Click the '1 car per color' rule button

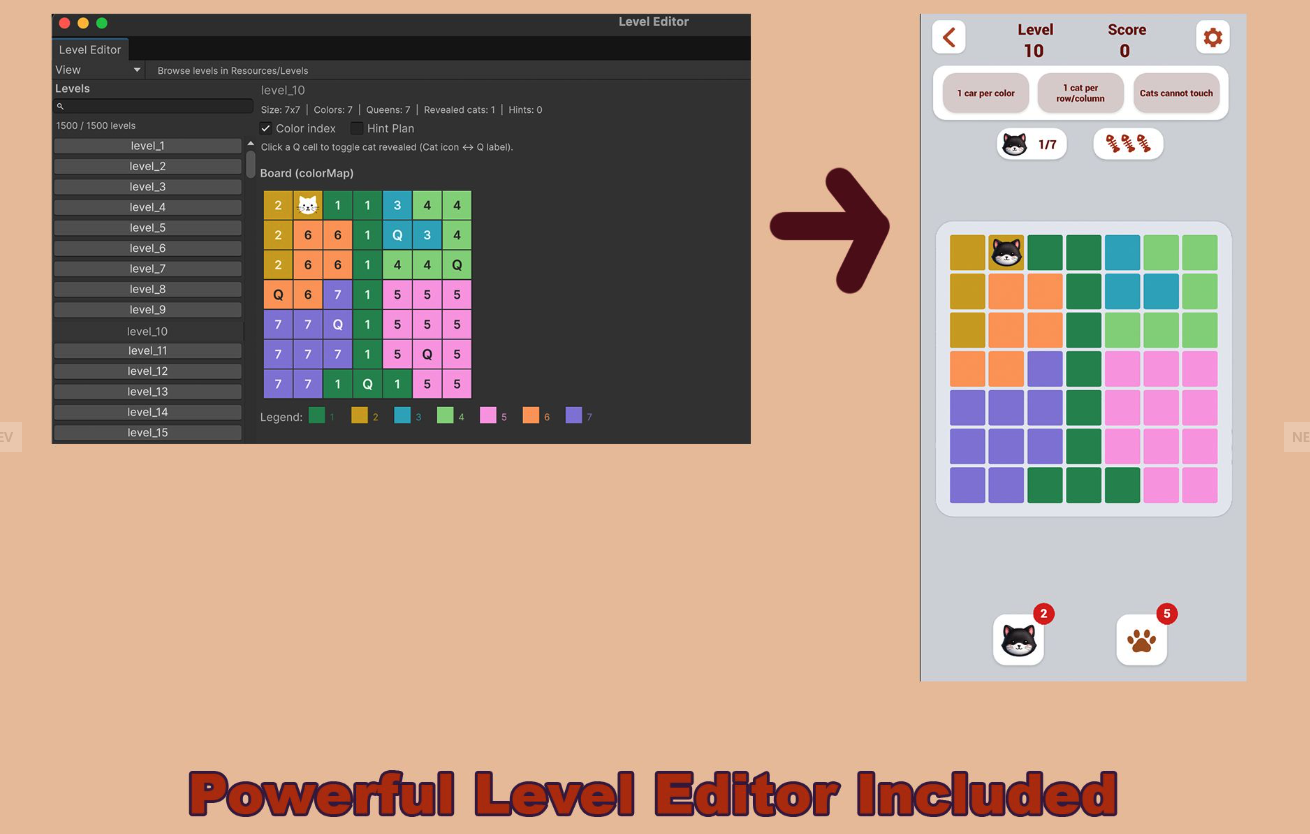point(986,93)
